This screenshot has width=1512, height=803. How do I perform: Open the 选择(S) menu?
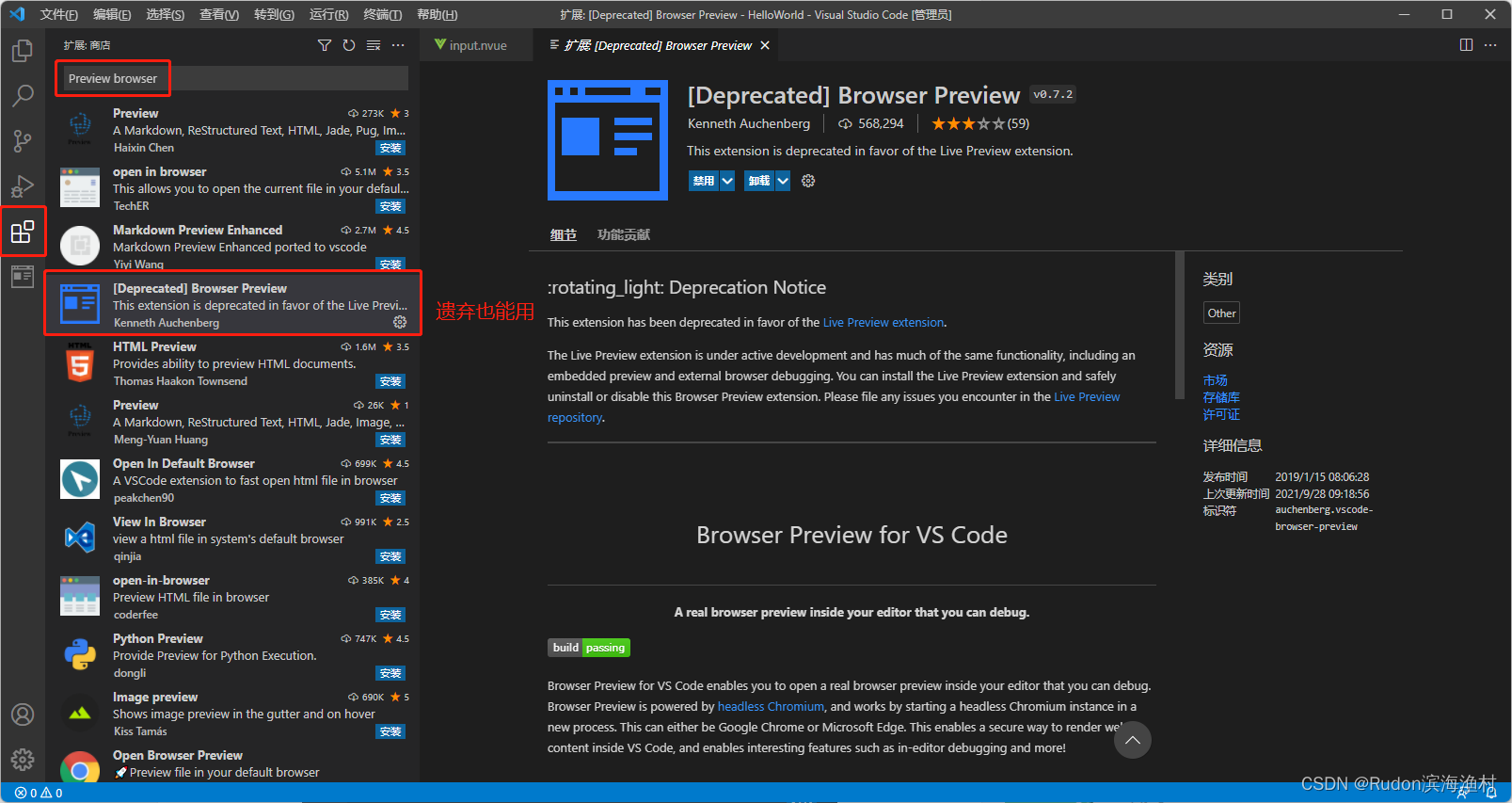tap(166, 14)
